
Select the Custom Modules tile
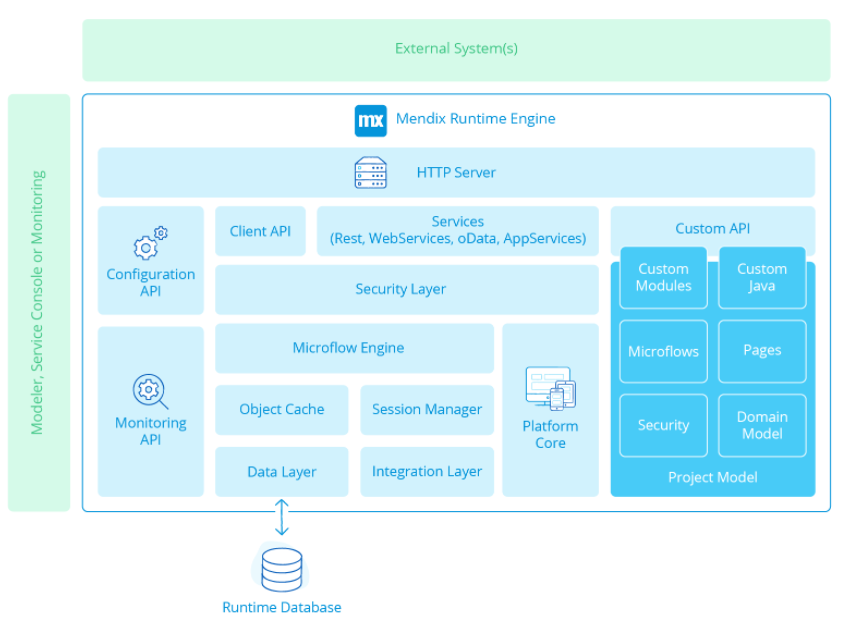click(x=663, y=277)
